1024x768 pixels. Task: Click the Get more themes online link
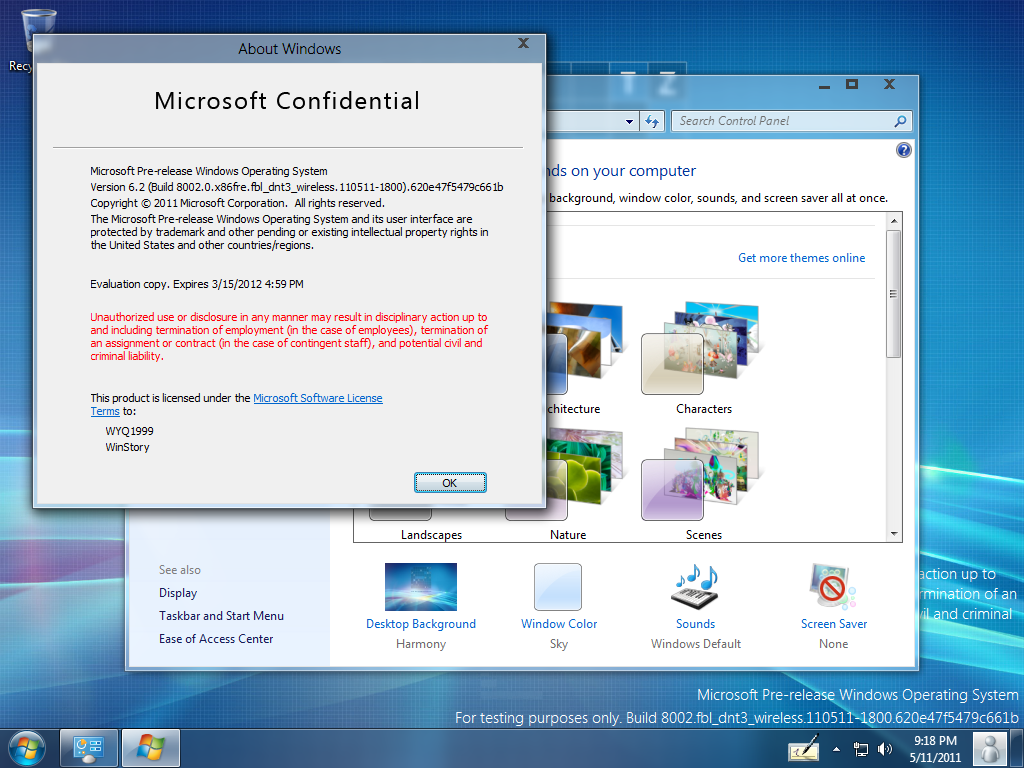tap(801, 258)
